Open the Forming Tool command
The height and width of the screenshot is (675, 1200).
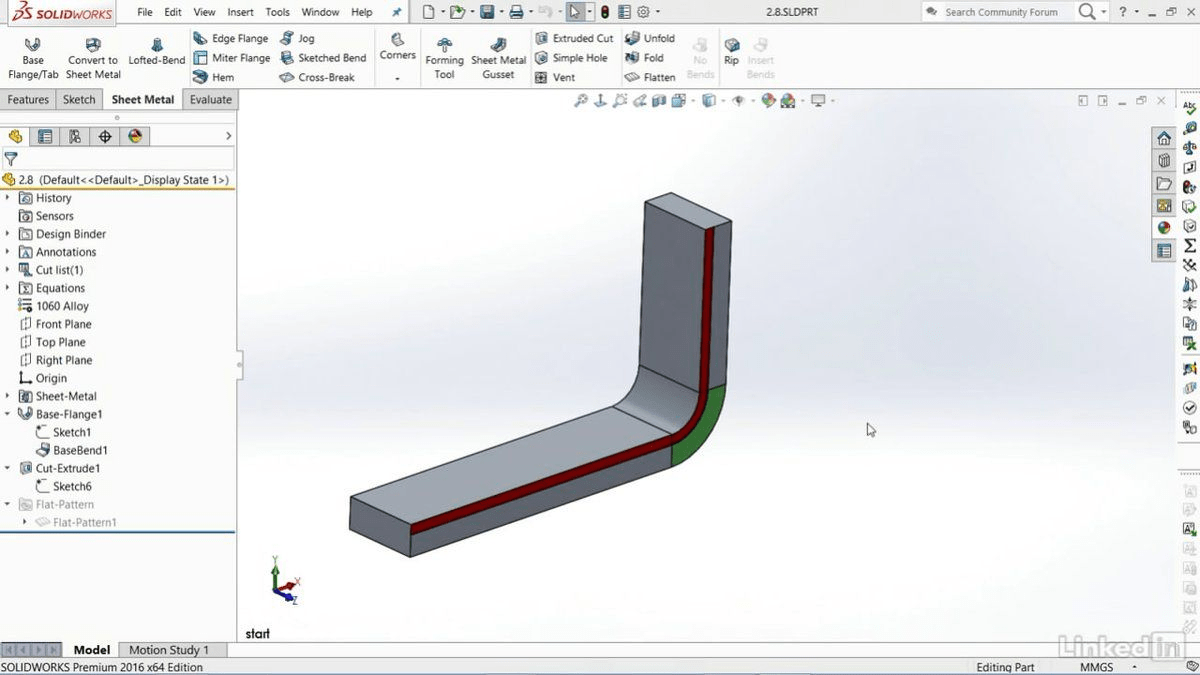click(444, 59)
